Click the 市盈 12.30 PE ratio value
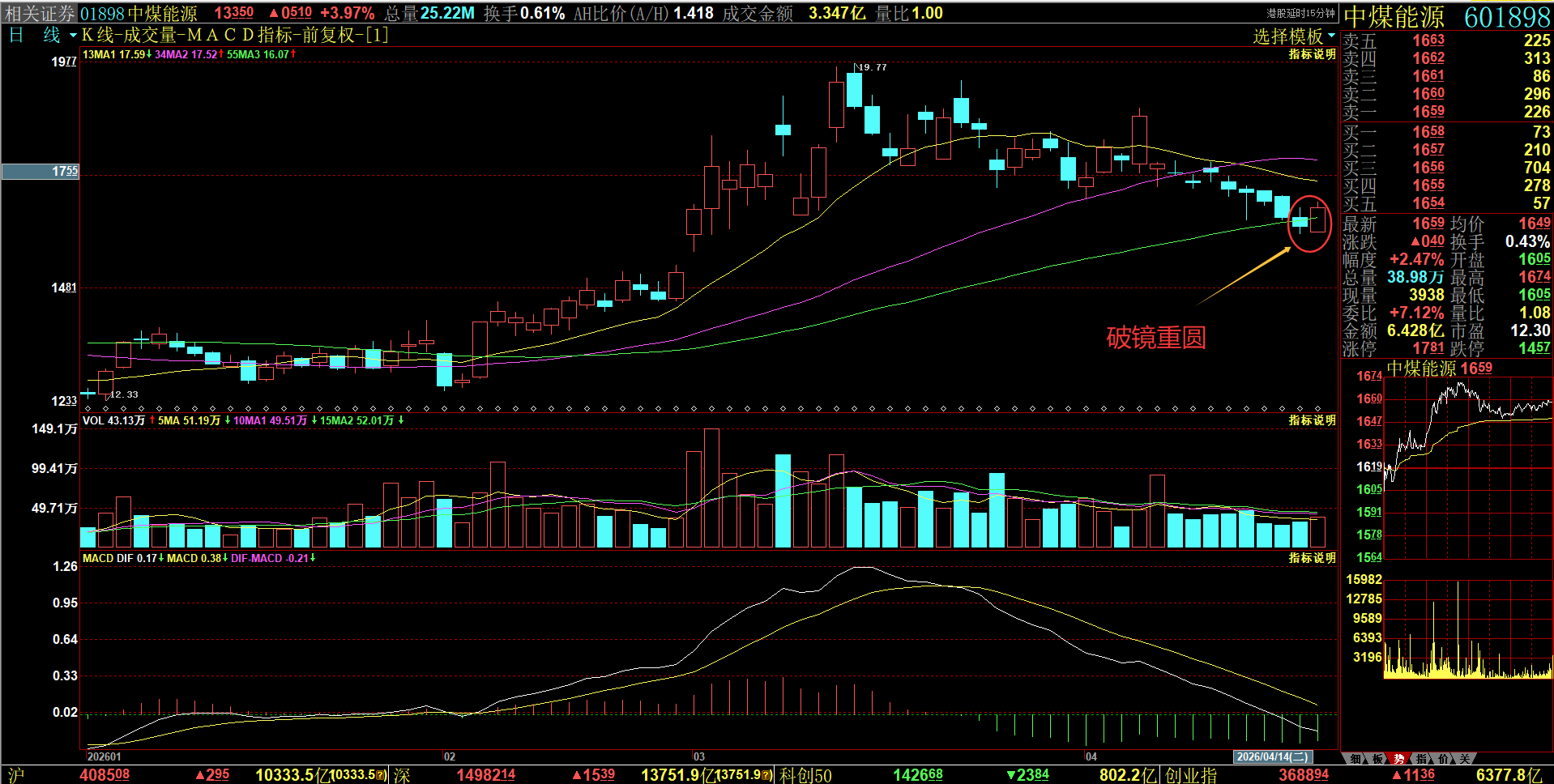1554x784 pixels. pyautogui.click(x=1531, y=330)
